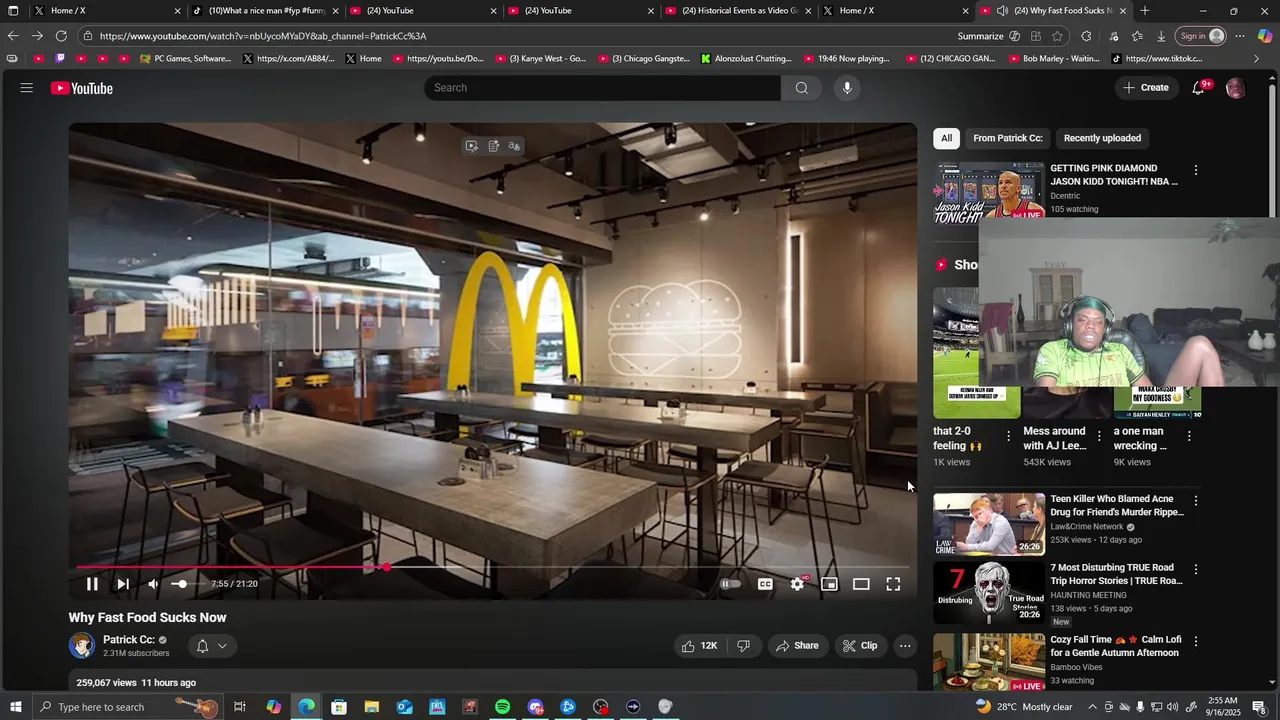
Task: Skip to the next video
Action: point(123,584)
